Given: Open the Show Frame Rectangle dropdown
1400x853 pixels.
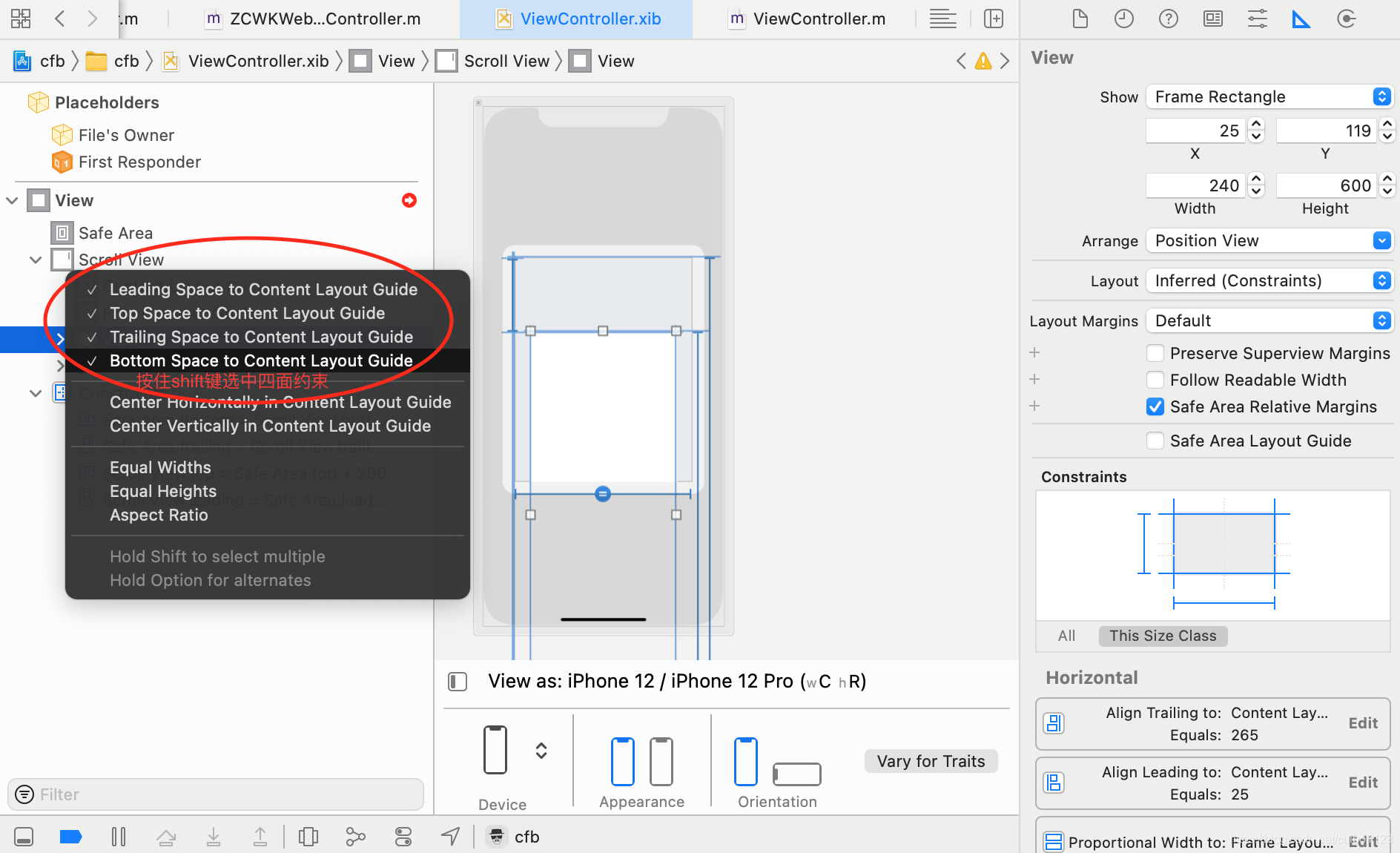Looking at the screenshot, I should click(x=1269, y=96).
